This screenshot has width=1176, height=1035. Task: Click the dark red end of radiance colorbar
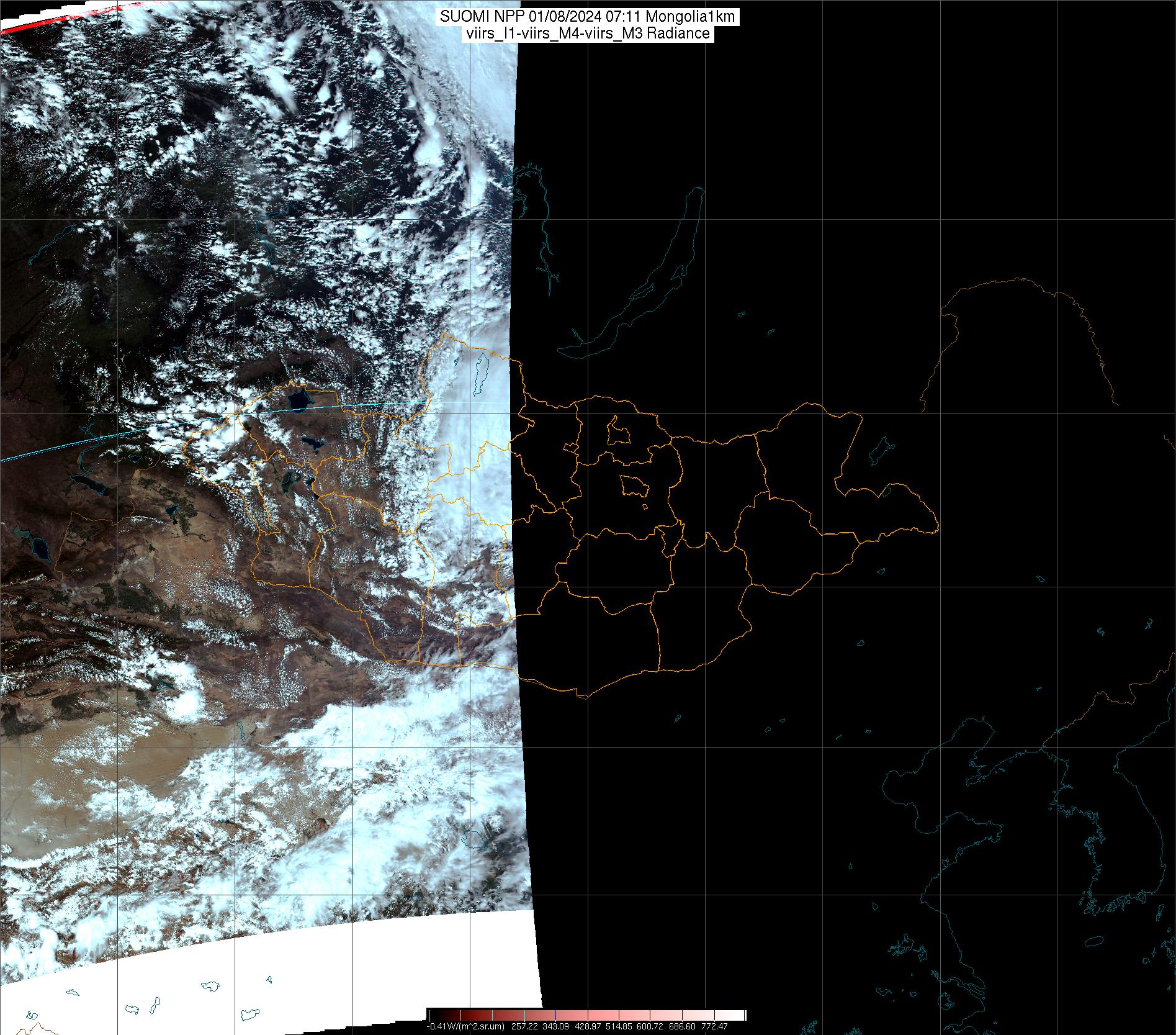point(434,1015)
